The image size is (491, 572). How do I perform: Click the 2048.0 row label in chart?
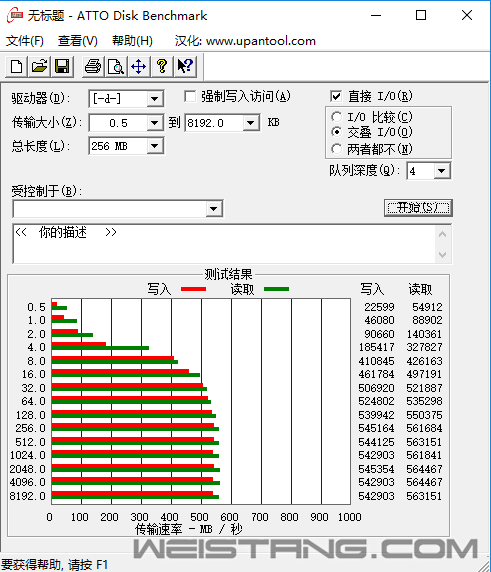coord(28,469)
